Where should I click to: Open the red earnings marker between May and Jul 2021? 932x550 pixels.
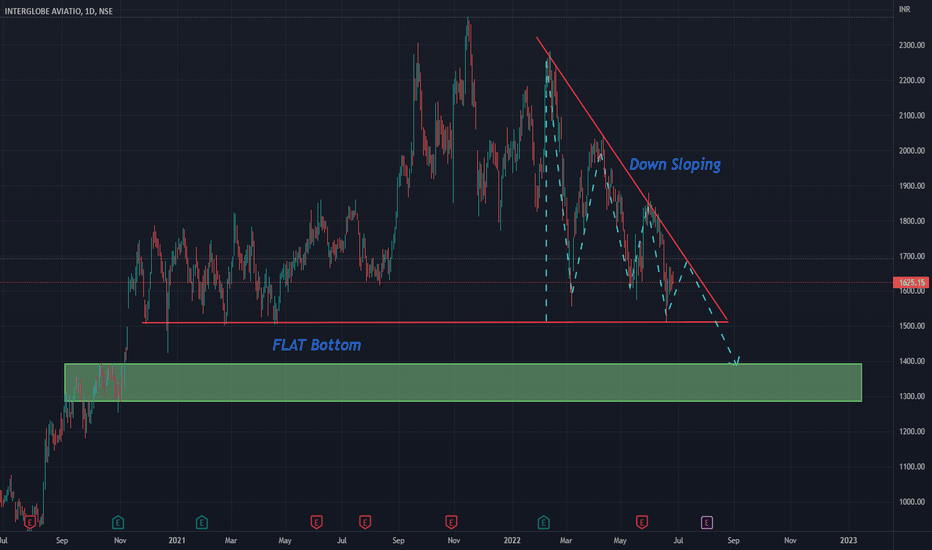click(316, 523)
